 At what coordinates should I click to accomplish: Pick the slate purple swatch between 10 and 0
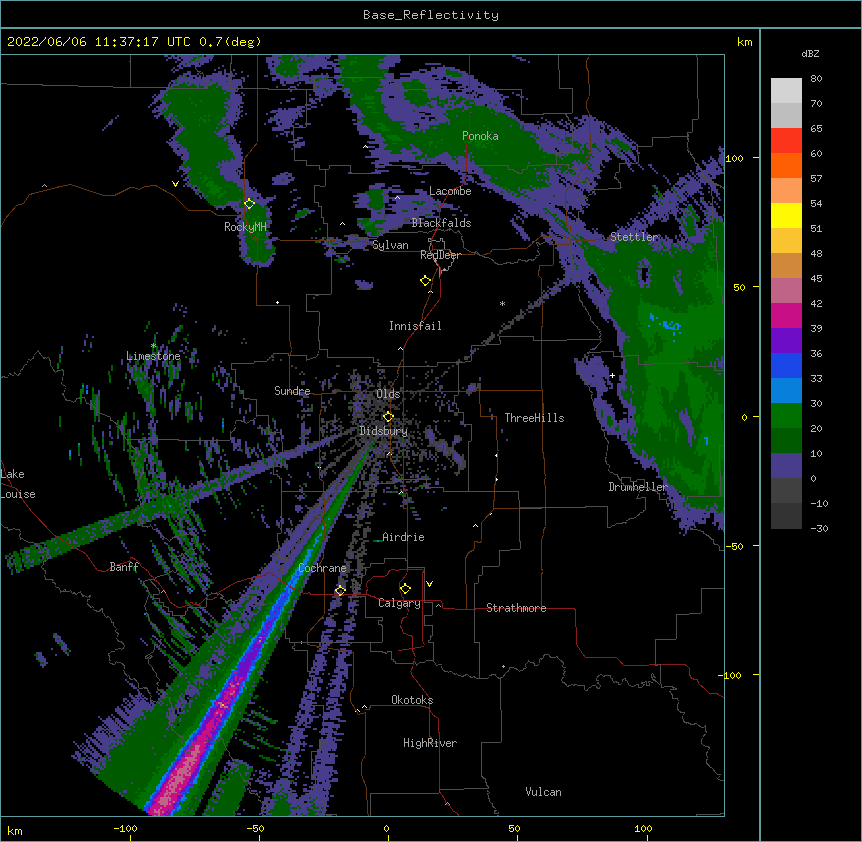click(786, 466)
